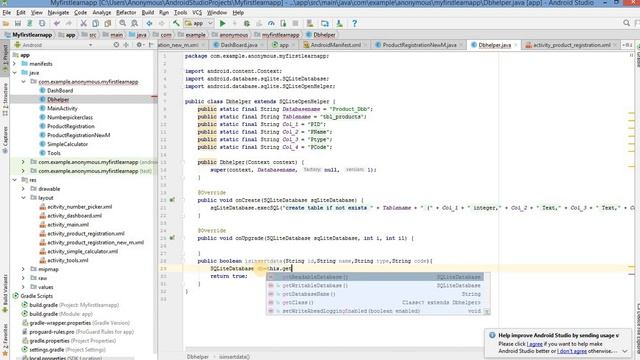Click the Build Variants side tab
The image size is (640, 360).
5,293
